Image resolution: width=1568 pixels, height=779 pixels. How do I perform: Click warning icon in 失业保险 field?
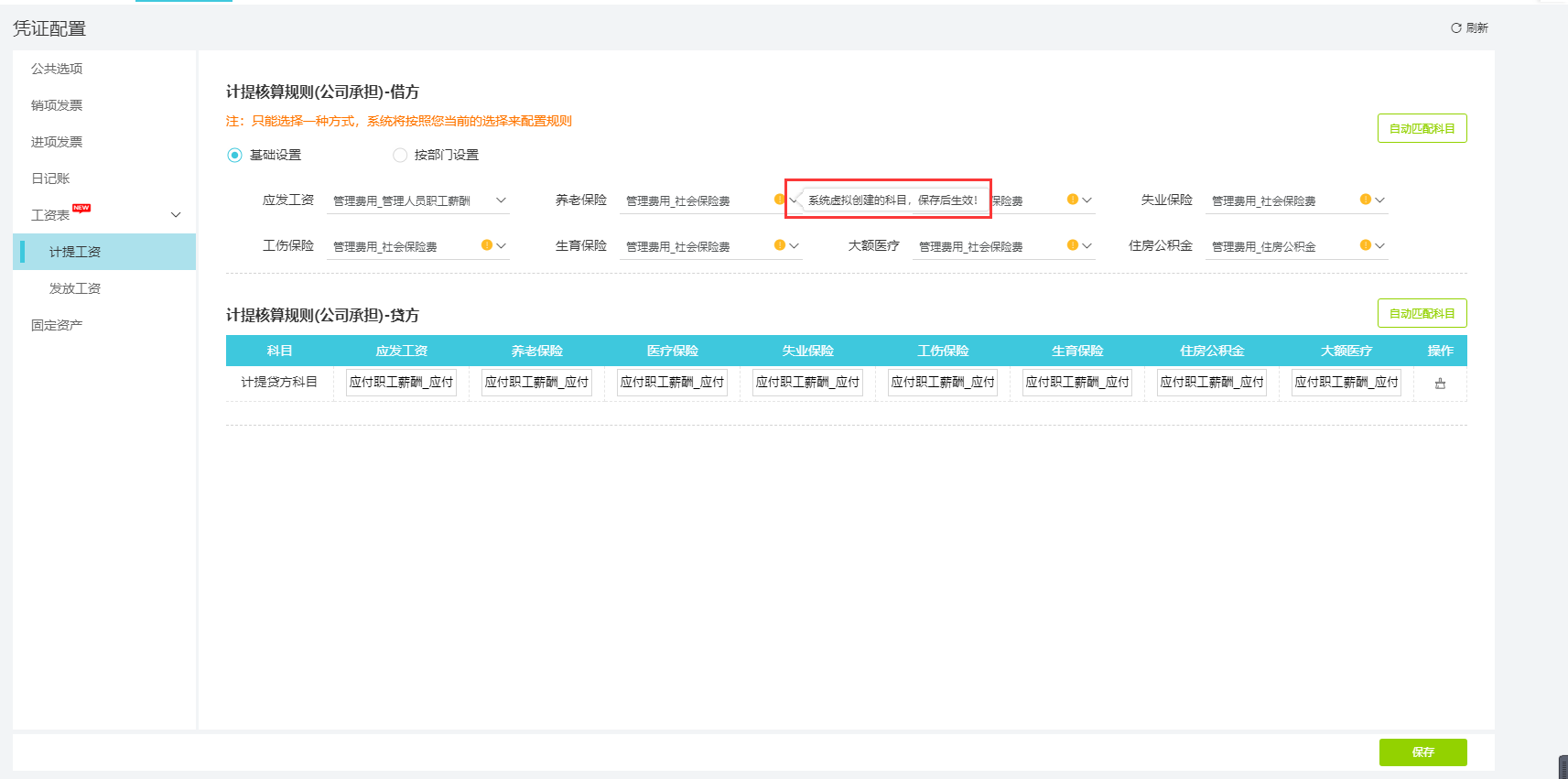(x=1365, y=200)
